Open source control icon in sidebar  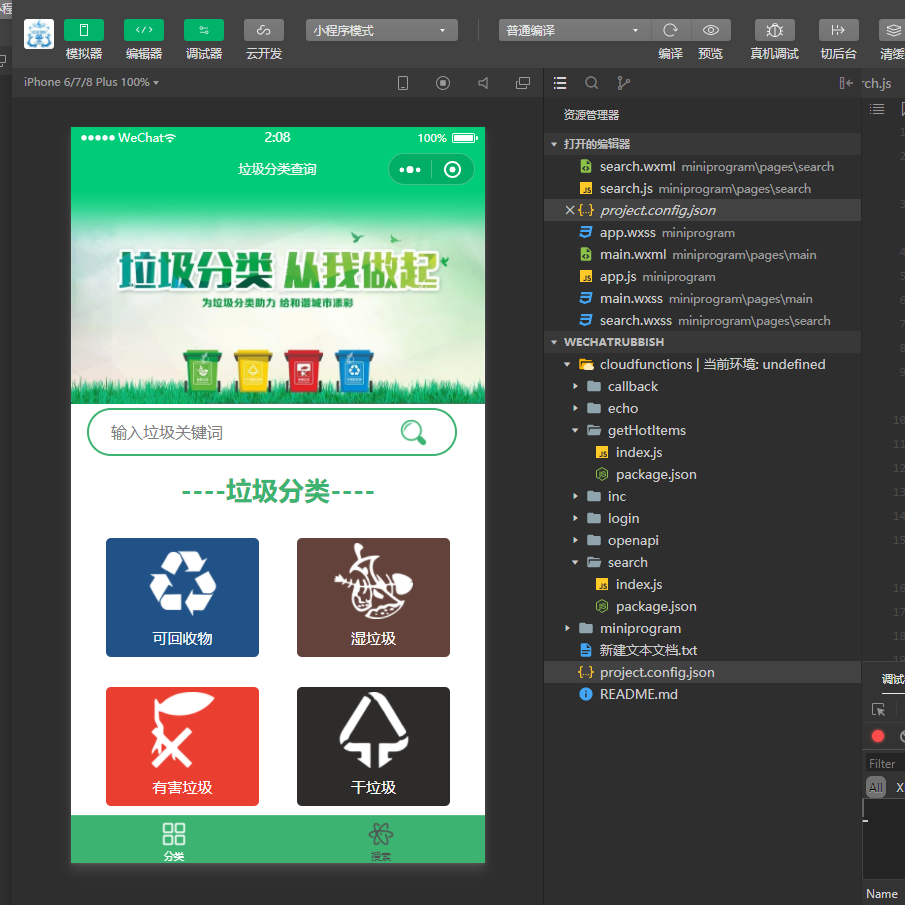tap(624, 83)
